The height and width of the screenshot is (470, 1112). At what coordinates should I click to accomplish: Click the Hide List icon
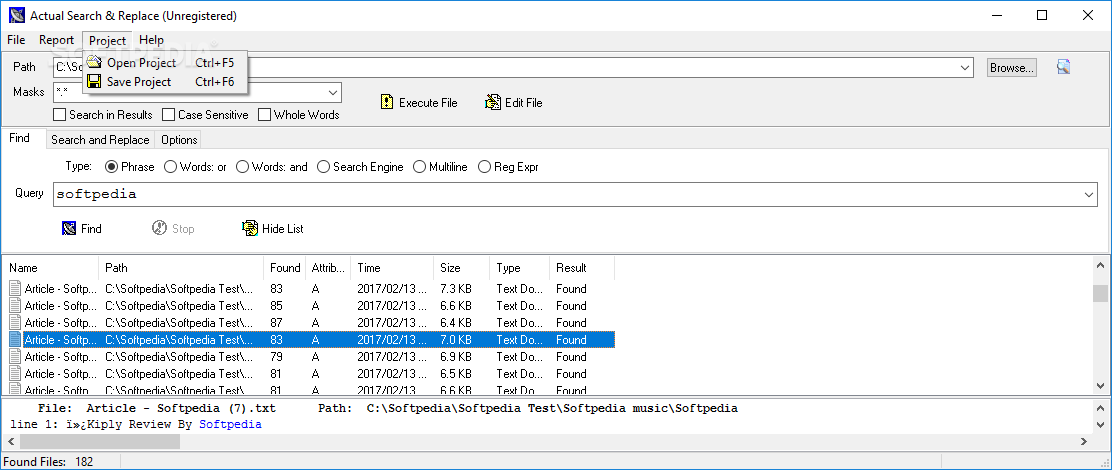(x=250, y=228)
